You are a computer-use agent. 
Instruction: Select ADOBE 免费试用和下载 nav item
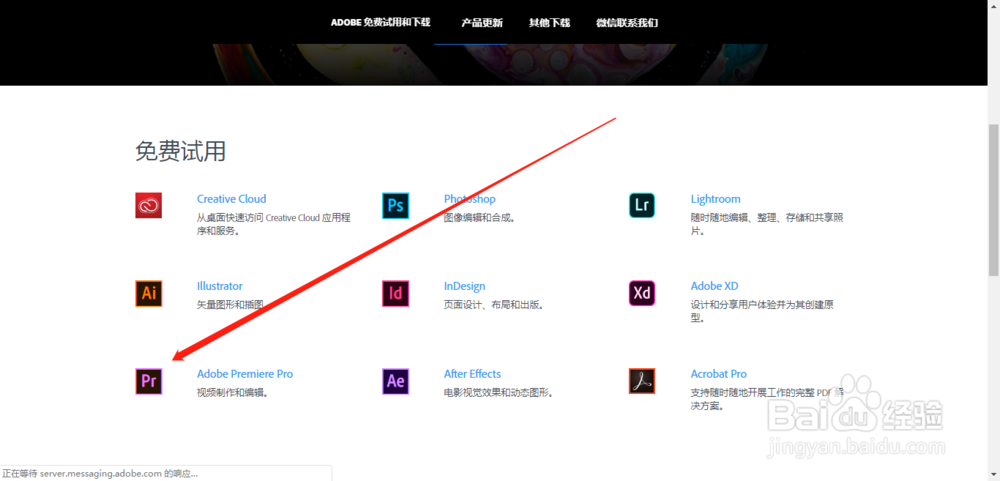coord(381,22)
